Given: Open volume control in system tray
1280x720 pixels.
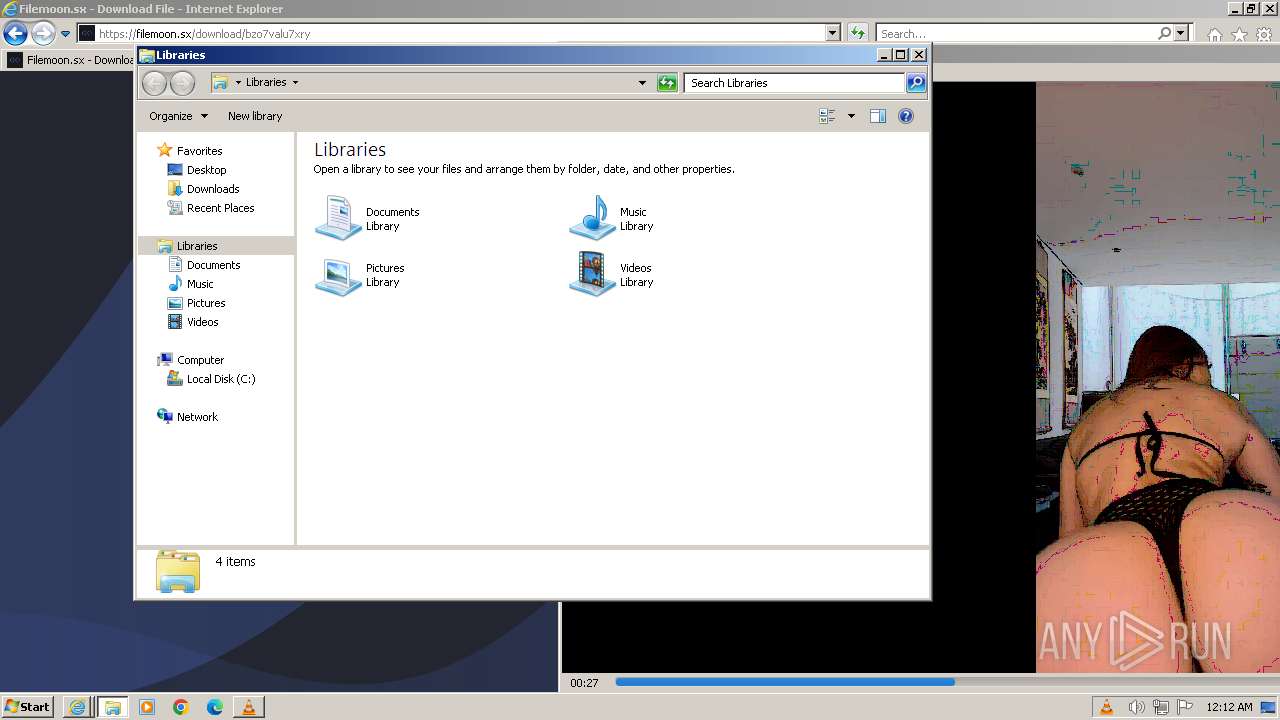Looking at the screenshot, I should 1137,707.
